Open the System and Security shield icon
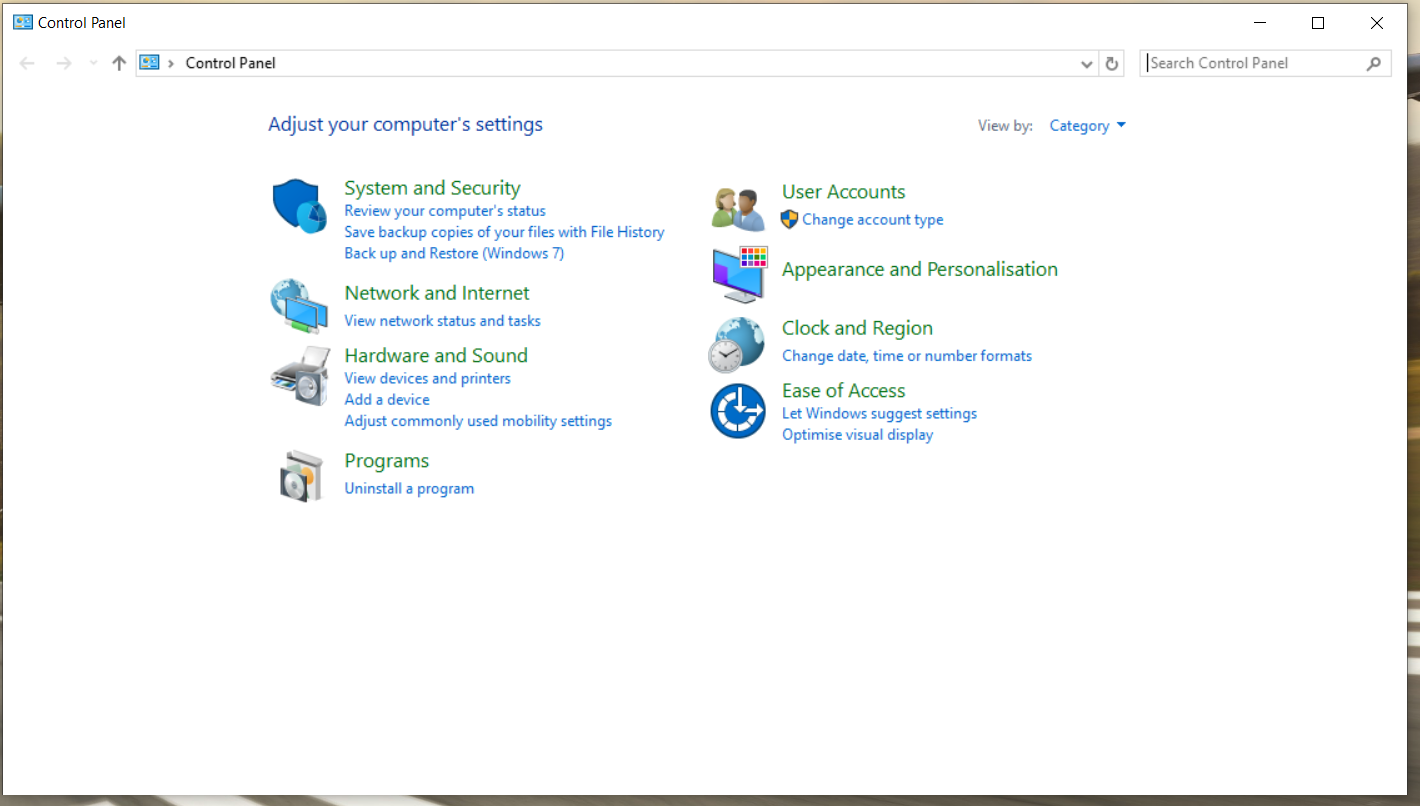Viewport: 1420px width, 806px height. tap(299, 206)
